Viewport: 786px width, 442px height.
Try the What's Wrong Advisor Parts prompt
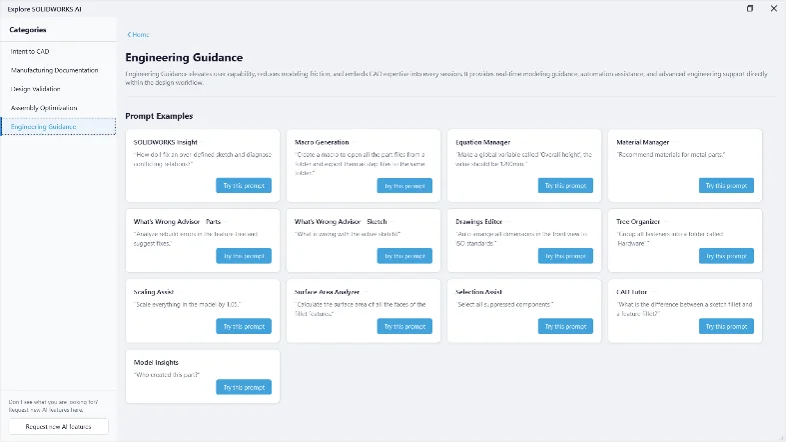click(x=244, y=256)
